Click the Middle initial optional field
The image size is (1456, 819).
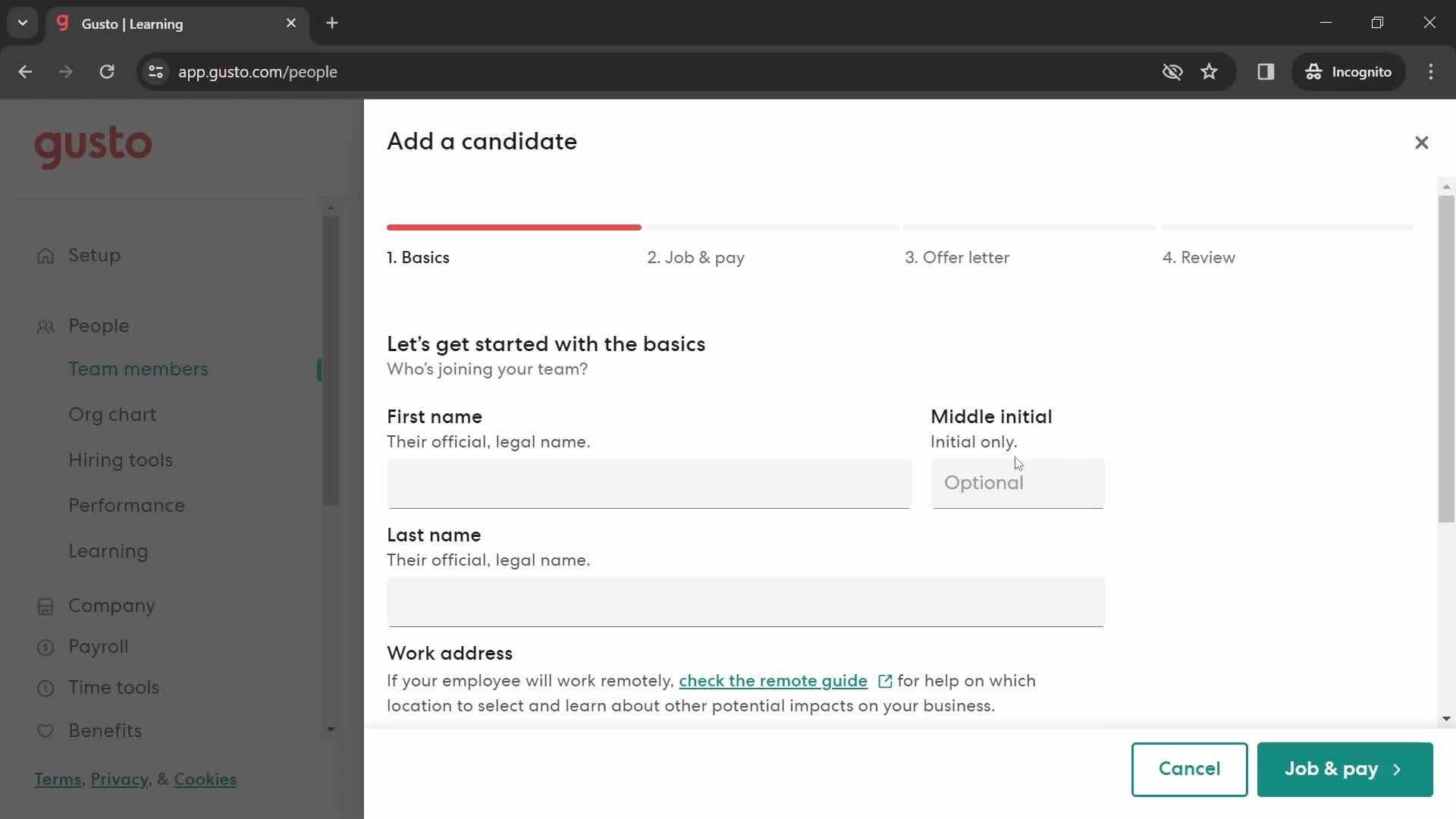[1017, 483]
